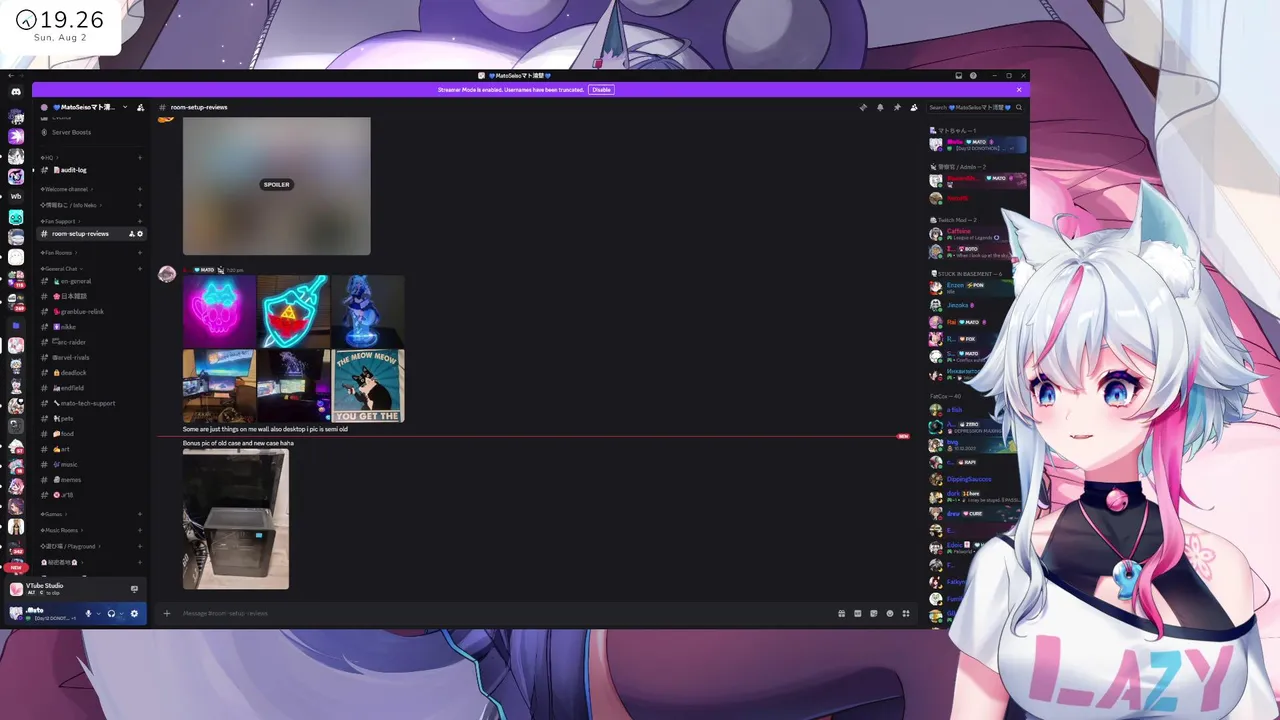Open the MEOW MEOW cat poster image

click(368, 385)
